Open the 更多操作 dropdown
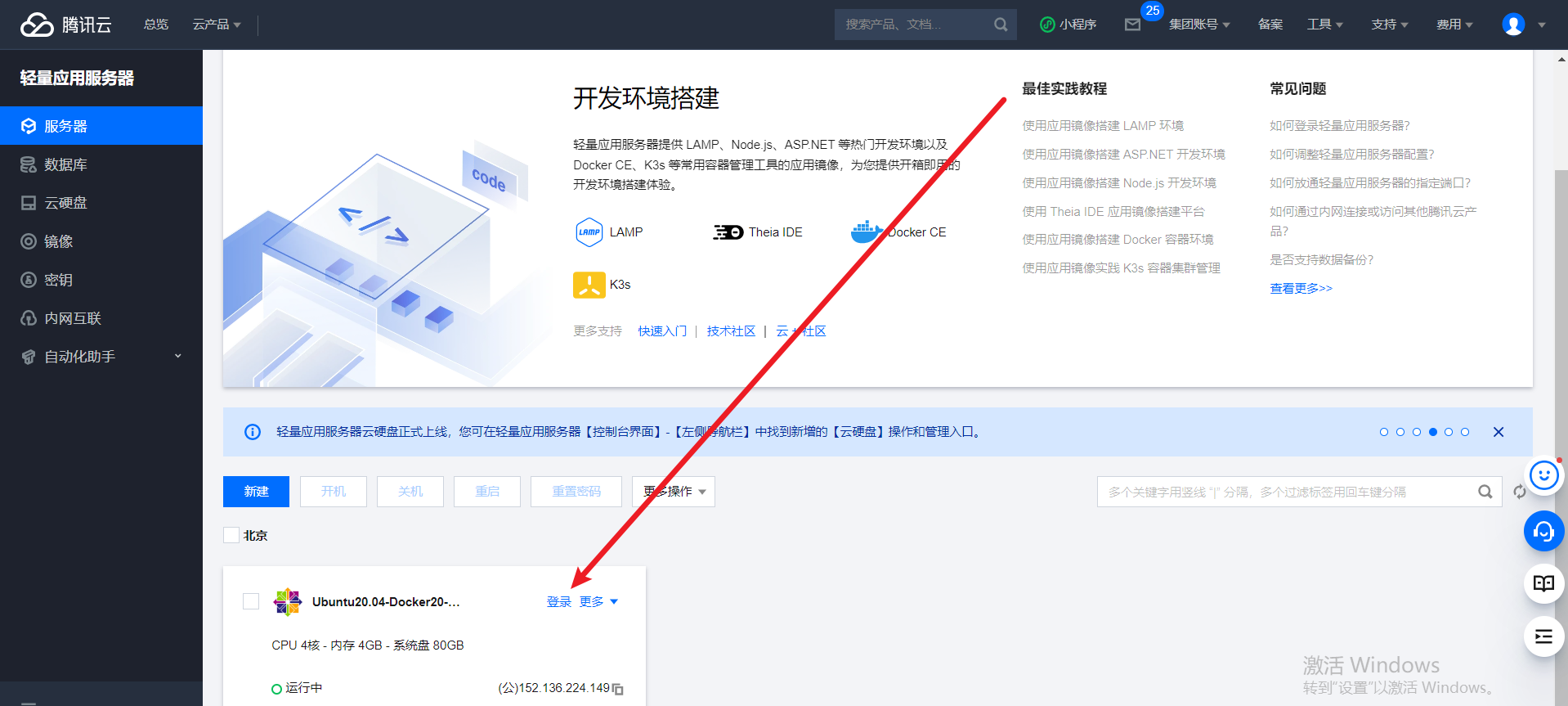The width and height of the screenshot is (1568, 706). point(674,492)
